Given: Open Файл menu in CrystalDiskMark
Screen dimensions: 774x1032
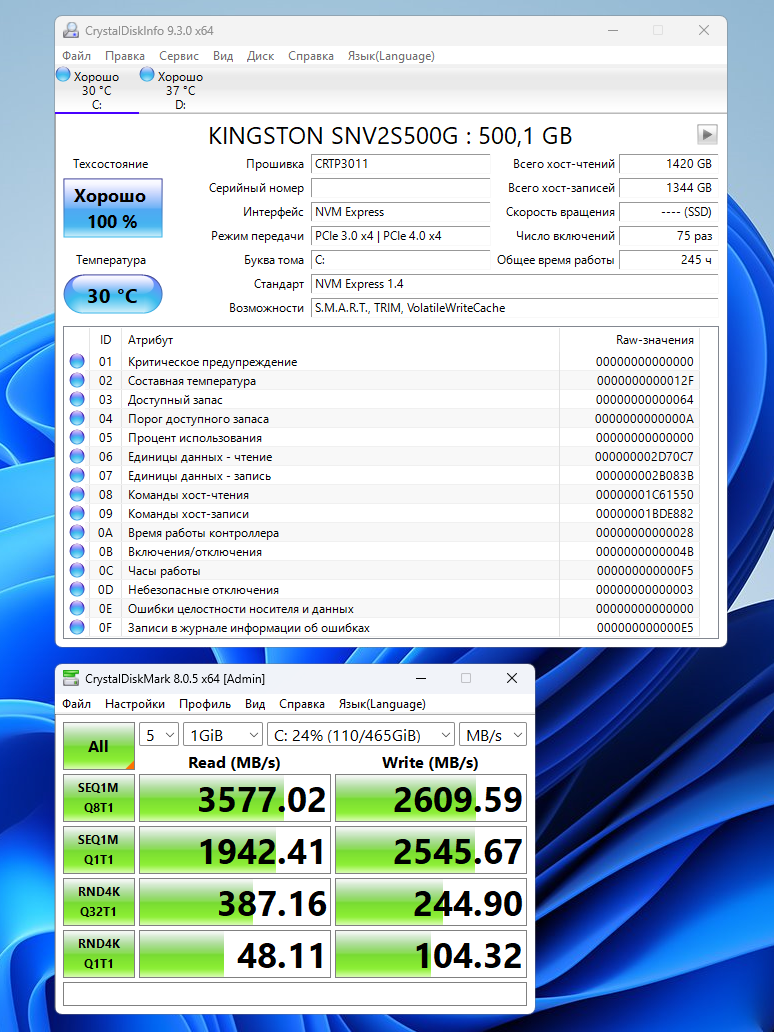Looking at the screenshot, I should [76, 704].
